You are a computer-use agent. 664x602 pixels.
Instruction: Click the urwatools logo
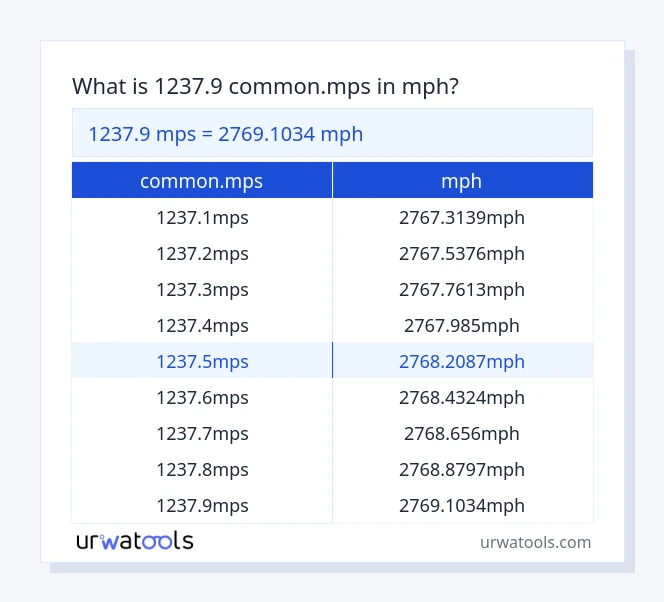pos(135,541)
